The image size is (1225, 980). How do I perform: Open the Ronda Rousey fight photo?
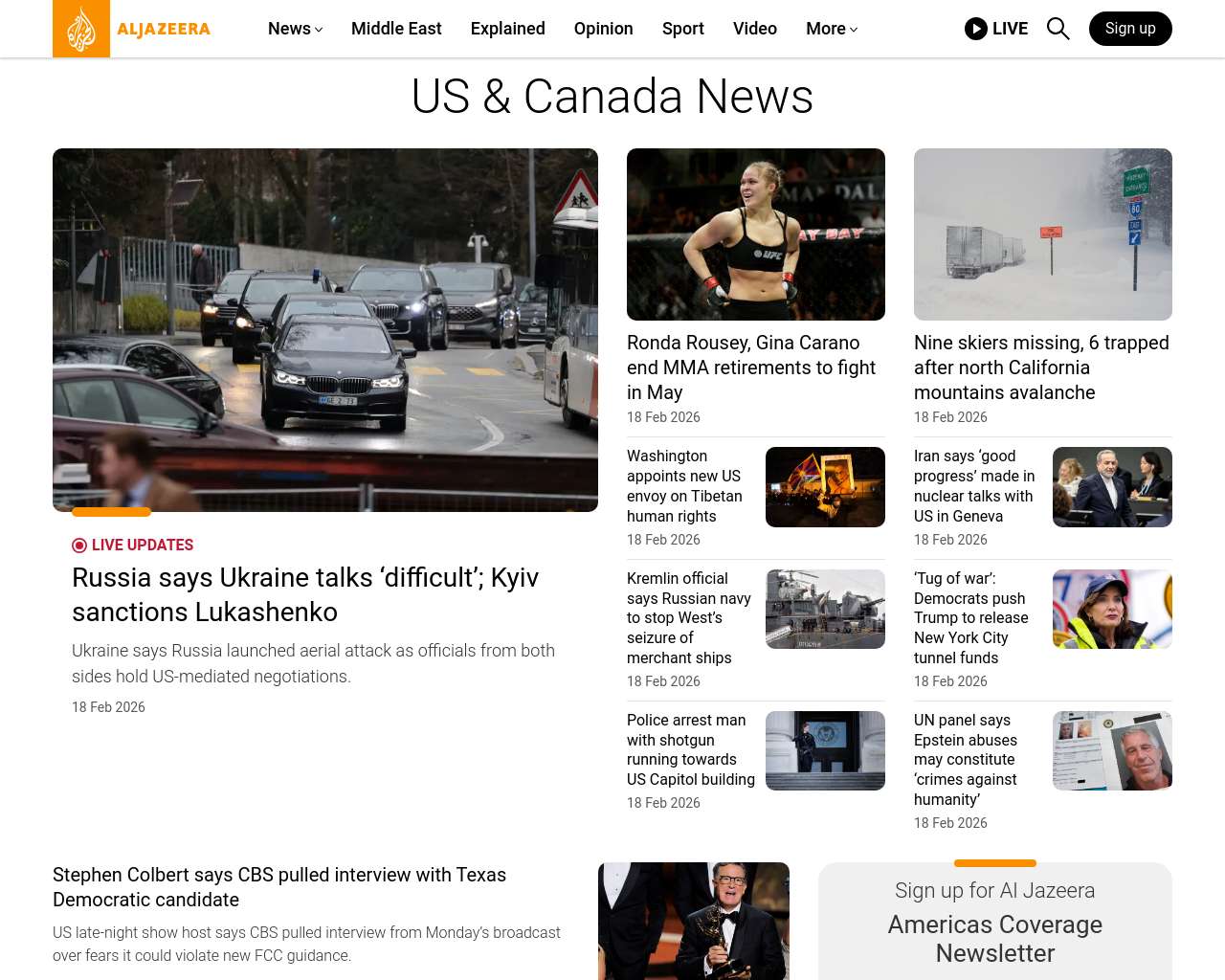pyautogui.click(x=755, y=234)
